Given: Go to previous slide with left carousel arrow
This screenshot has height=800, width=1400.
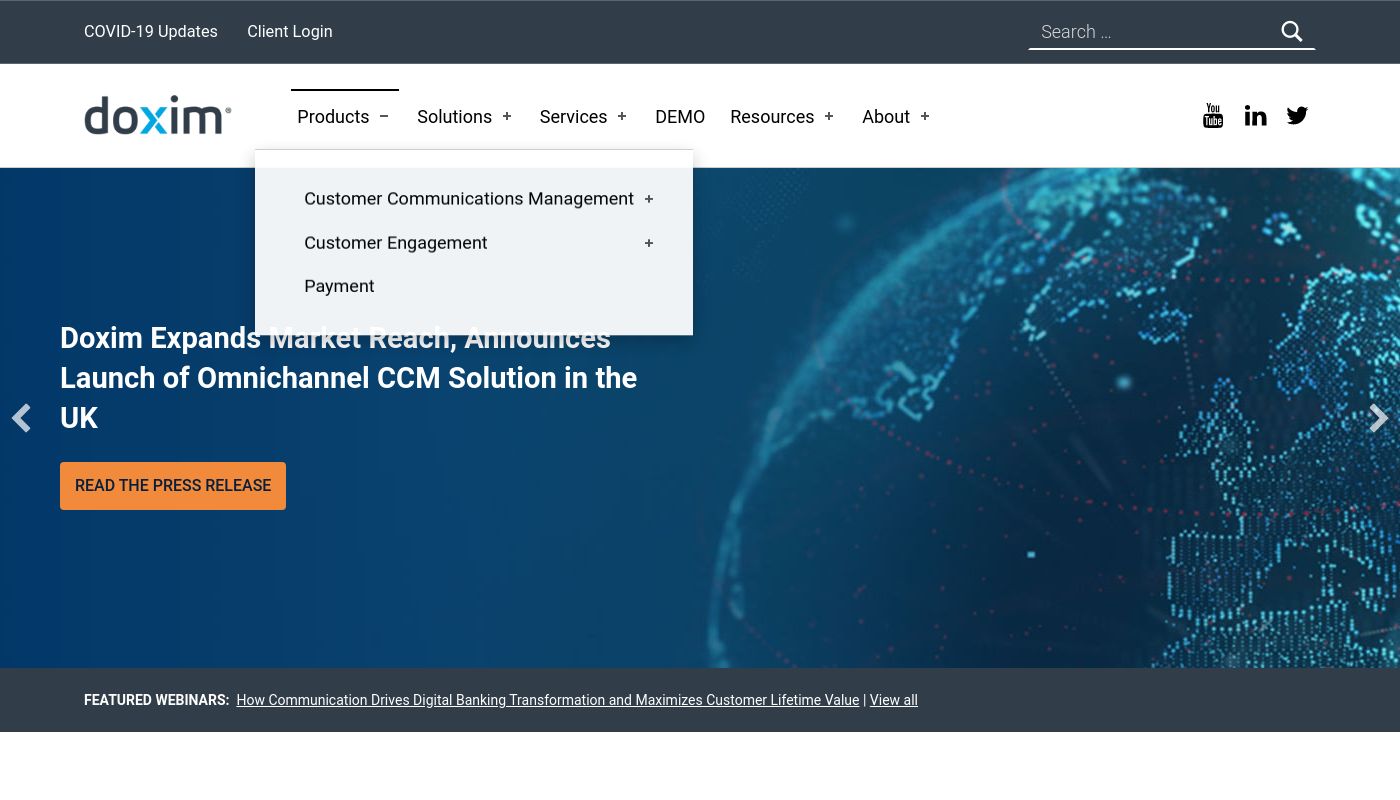Looking at the screenshot, I should [21, 418].
